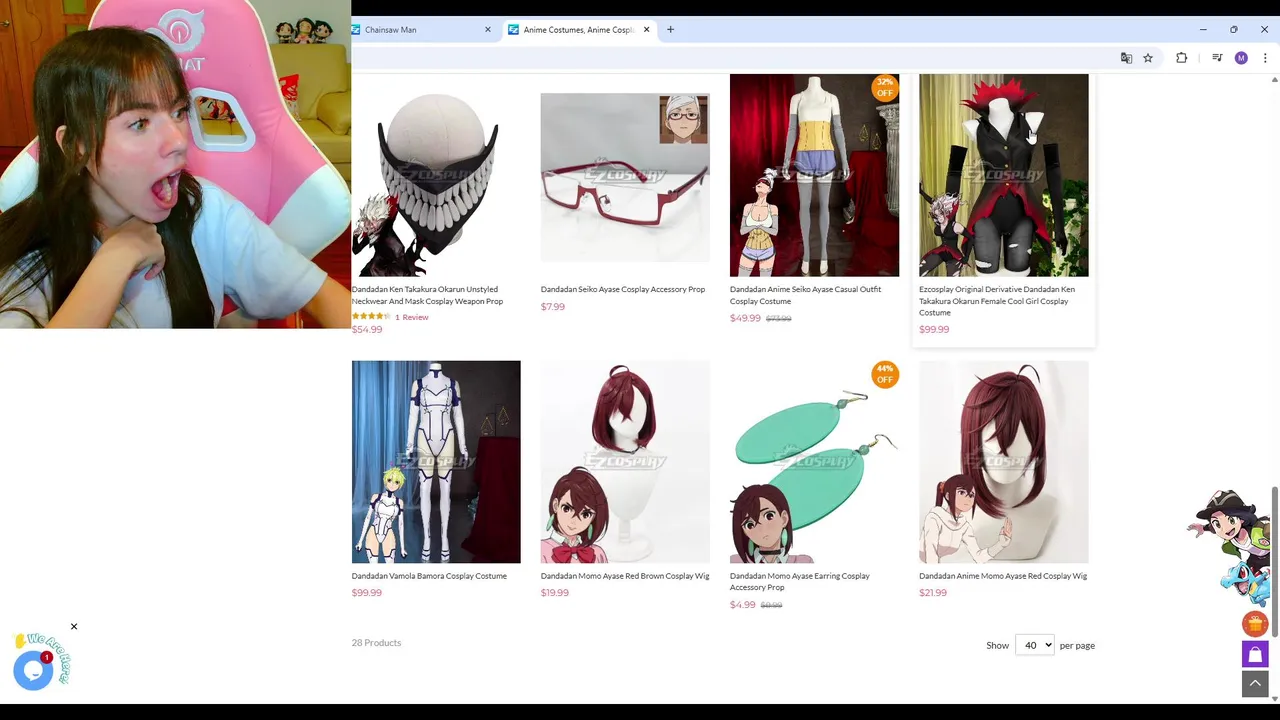This screenshot has width=1280, height=720.
Task: Close the Anime Costumes tab
Action: pyautogui.click(x=646, y=30)
